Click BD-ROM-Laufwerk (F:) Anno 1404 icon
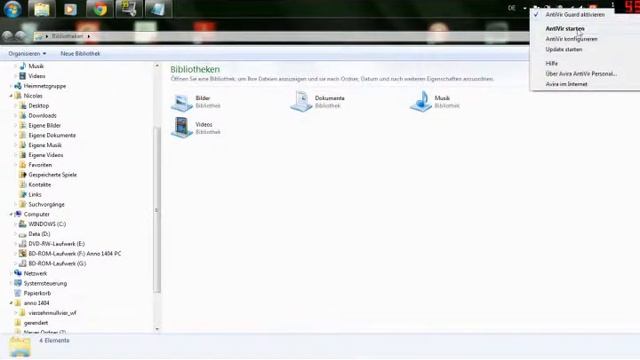The height and width of the screenshot is (360, 640). click(23, 253)
